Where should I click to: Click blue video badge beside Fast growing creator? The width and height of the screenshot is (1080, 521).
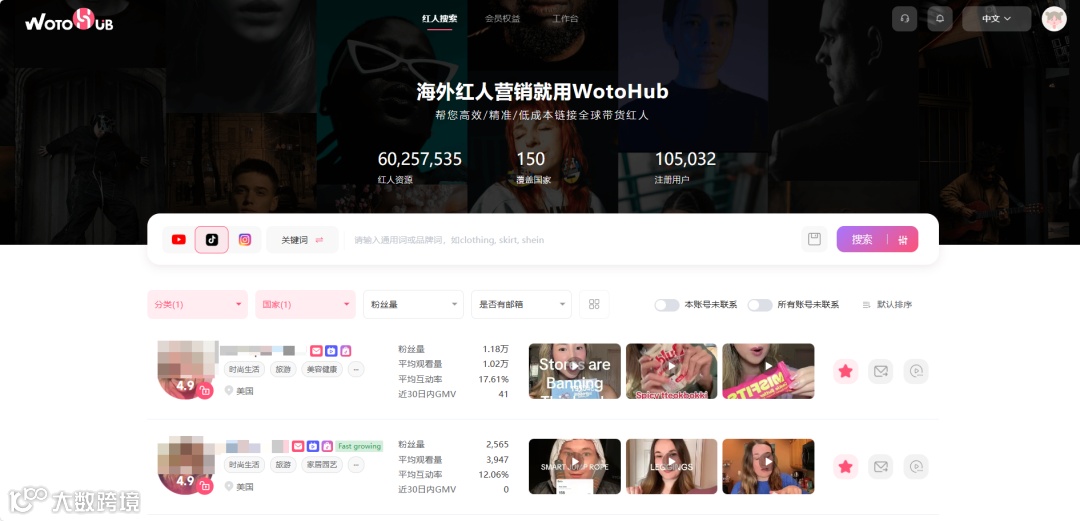point(313,446)
